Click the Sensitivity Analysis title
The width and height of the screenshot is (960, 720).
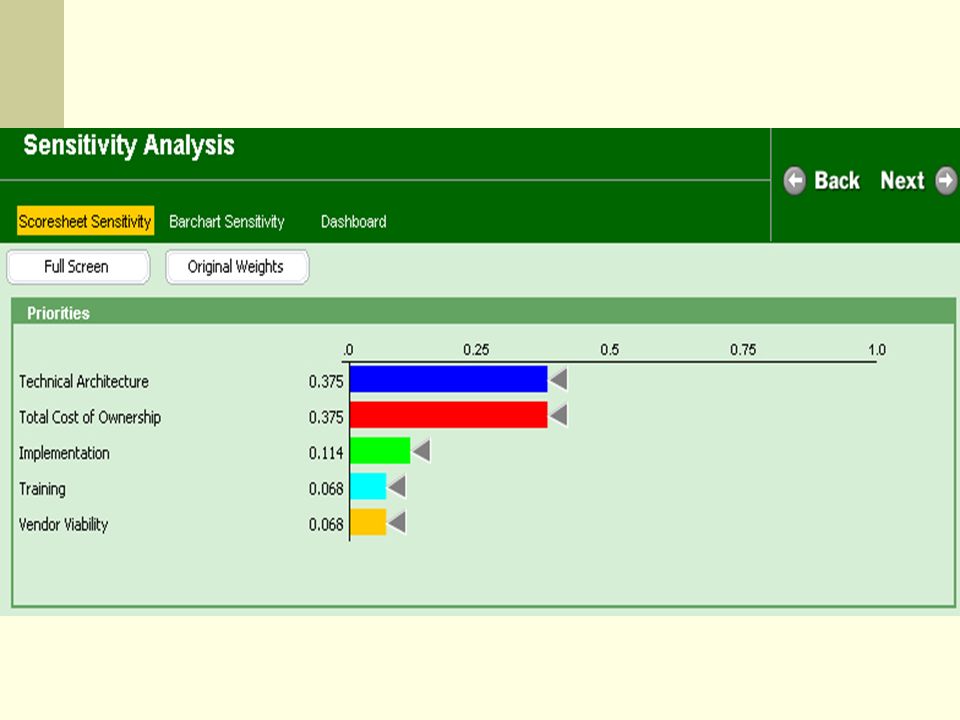pyautogui.click(x=129, y=146)
